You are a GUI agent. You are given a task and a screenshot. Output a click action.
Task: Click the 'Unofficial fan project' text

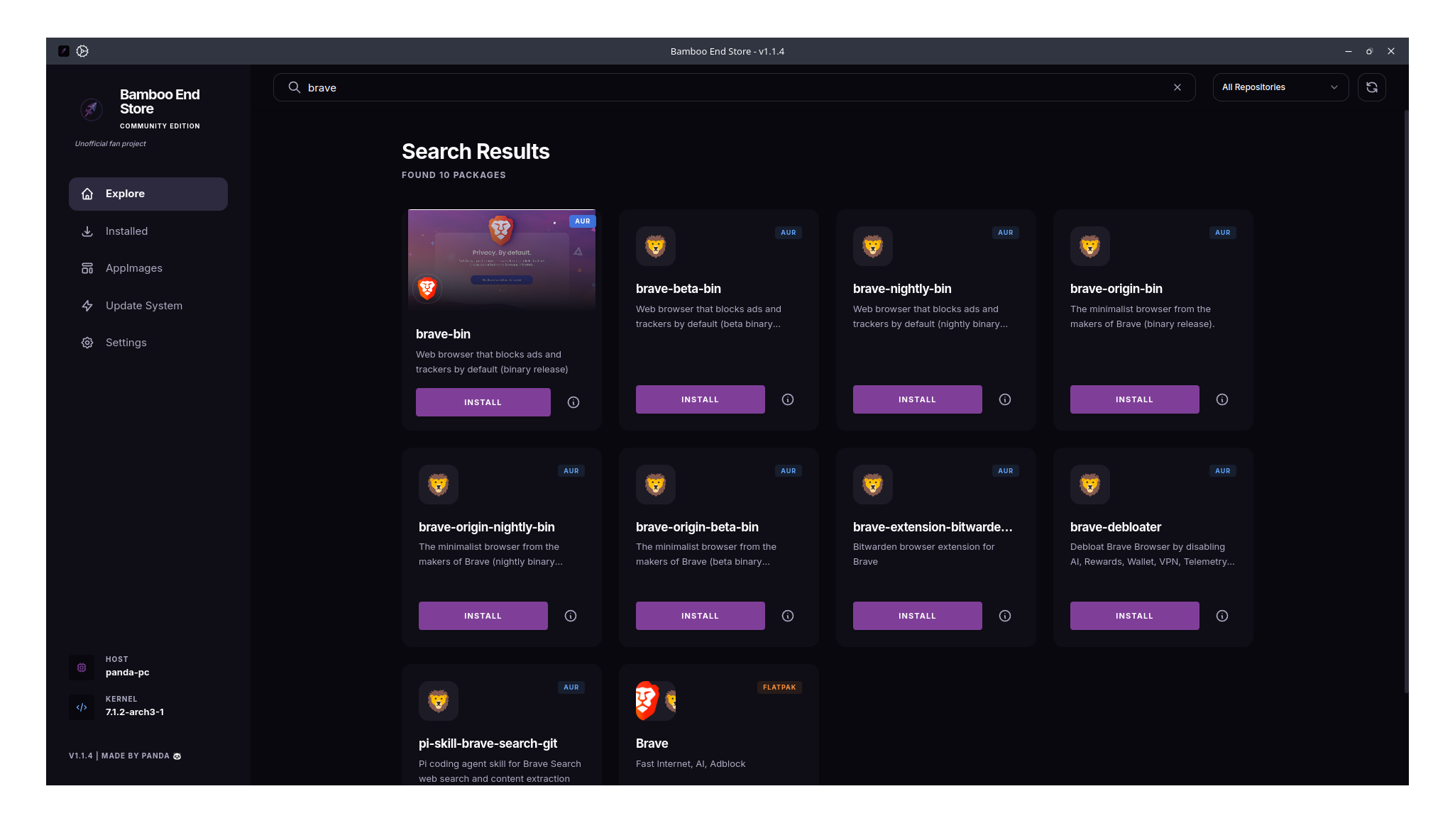[110, 144]
